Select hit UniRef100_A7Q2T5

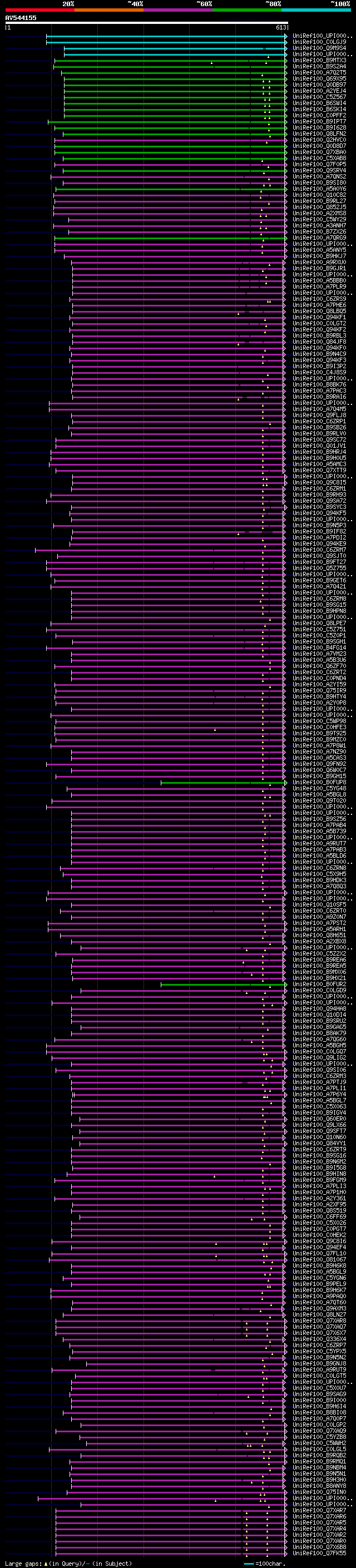point(319,72)
